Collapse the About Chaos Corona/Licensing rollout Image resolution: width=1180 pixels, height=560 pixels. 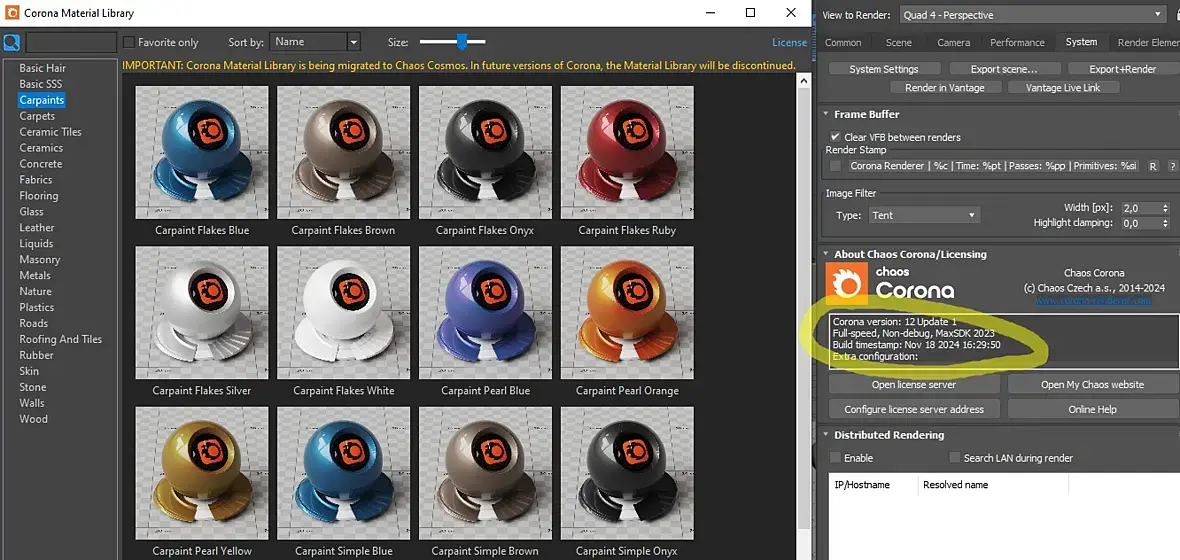click(x=826, y=254)
